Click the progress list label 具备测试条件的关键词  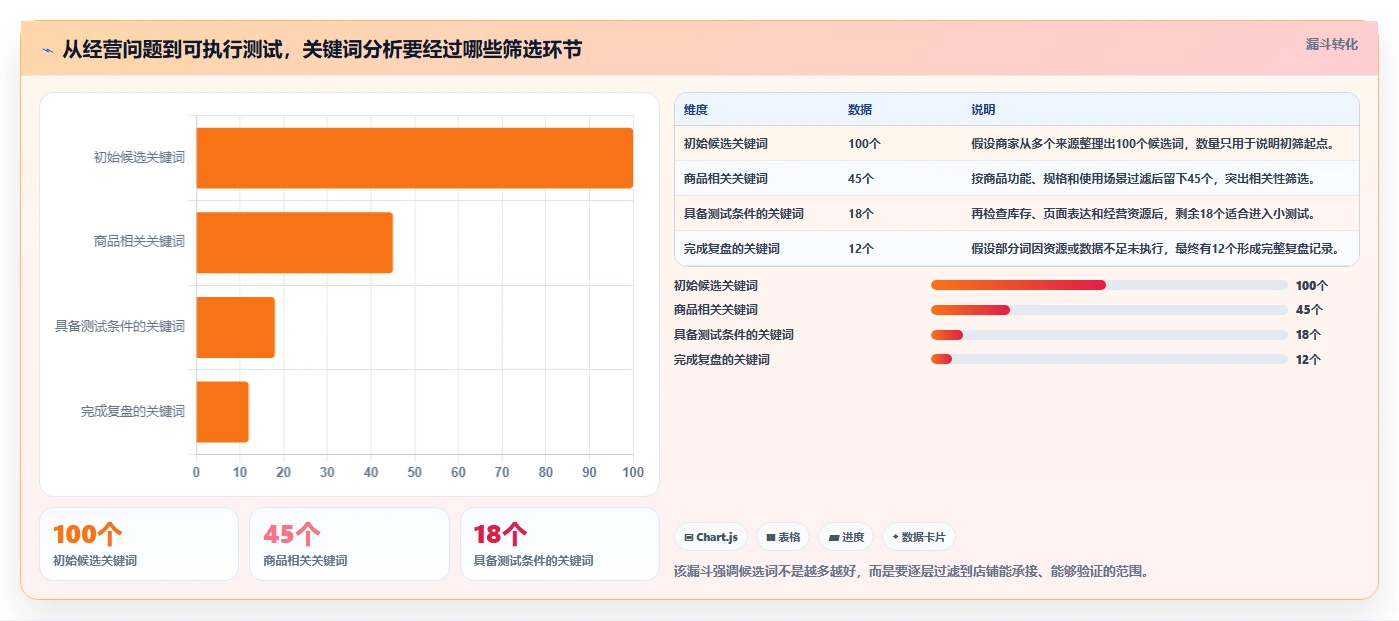tap(734, 335)
